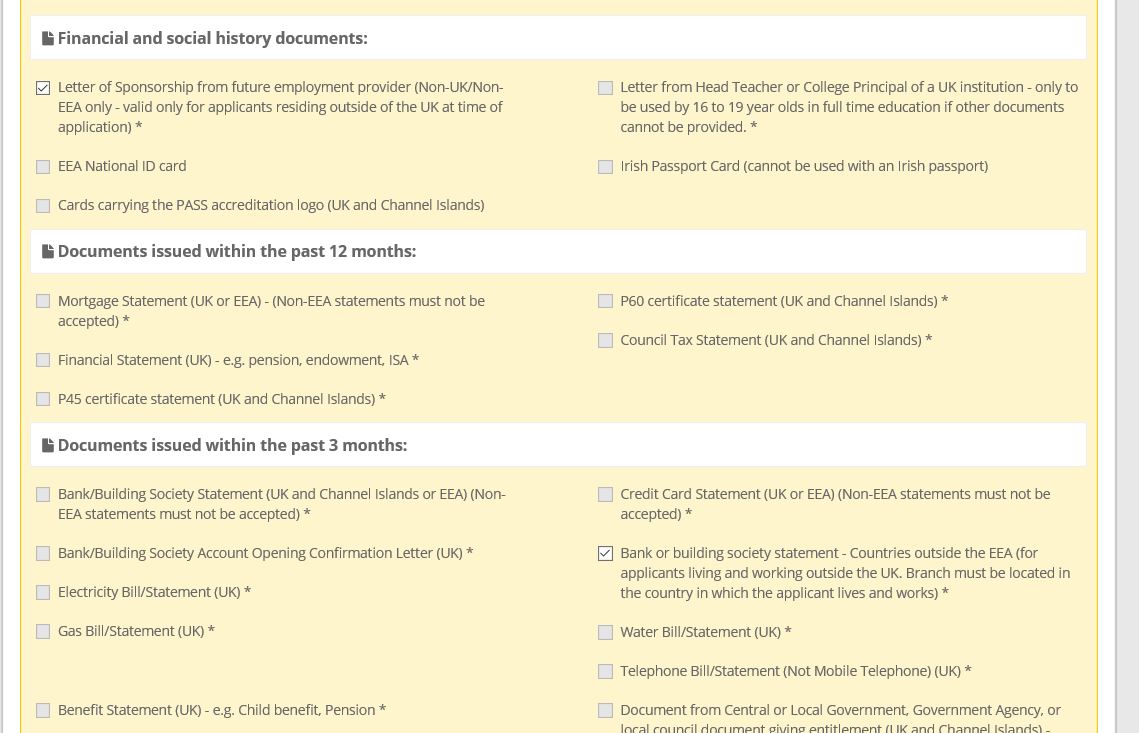Tick the Electricity Bill/Statement checkbox
The width and height of the screenshot is (1139, 733).
(43, 593)
